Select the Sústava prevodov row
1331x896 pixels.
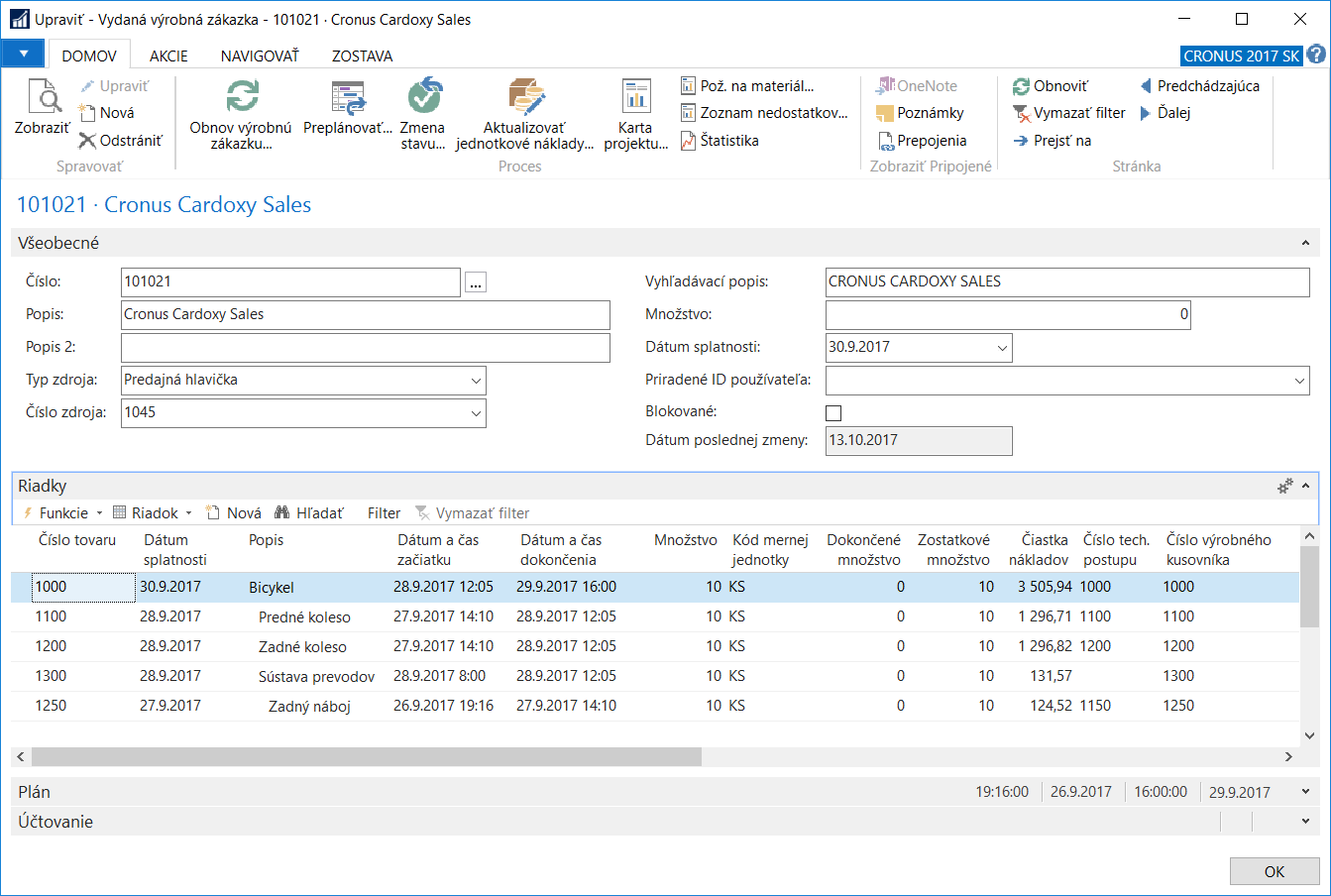(x=655, y=676)
